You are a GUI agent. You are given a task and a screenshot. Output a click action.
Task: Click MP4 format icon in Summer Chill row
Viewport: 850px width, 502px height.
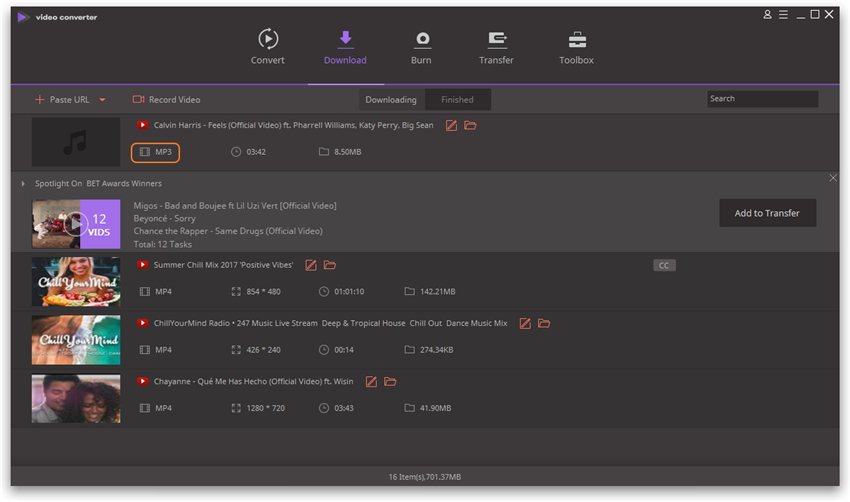pyautogui.click(x=145, y=292)
